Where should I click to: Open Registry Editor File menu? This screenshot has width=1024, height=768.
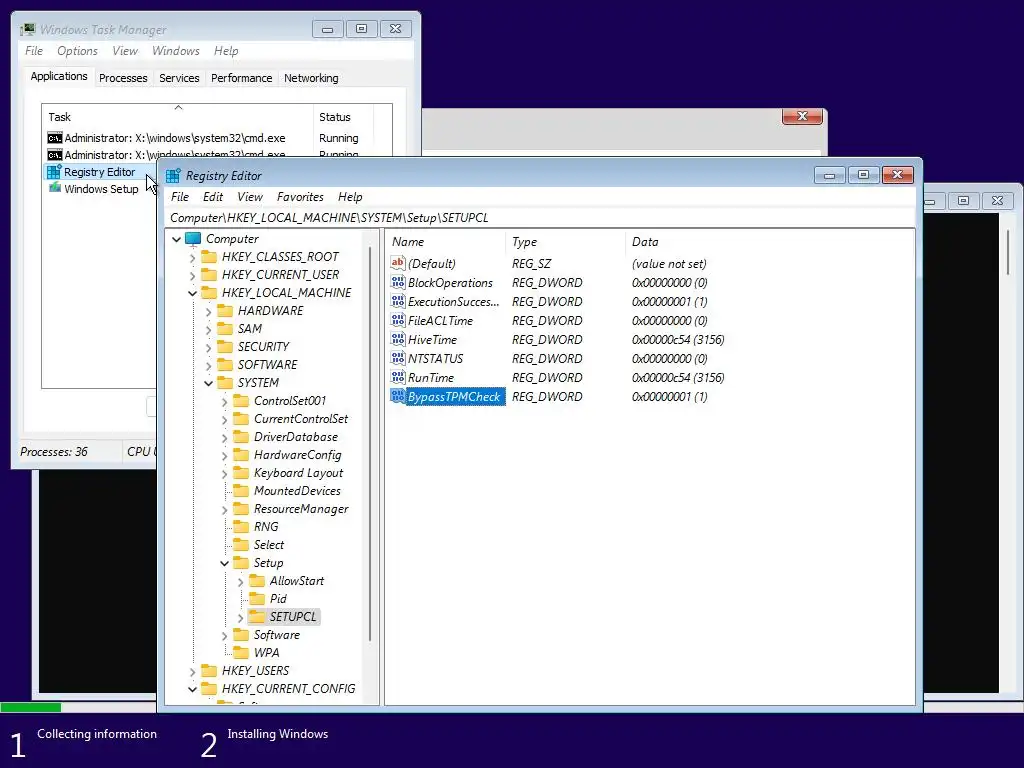180,197
